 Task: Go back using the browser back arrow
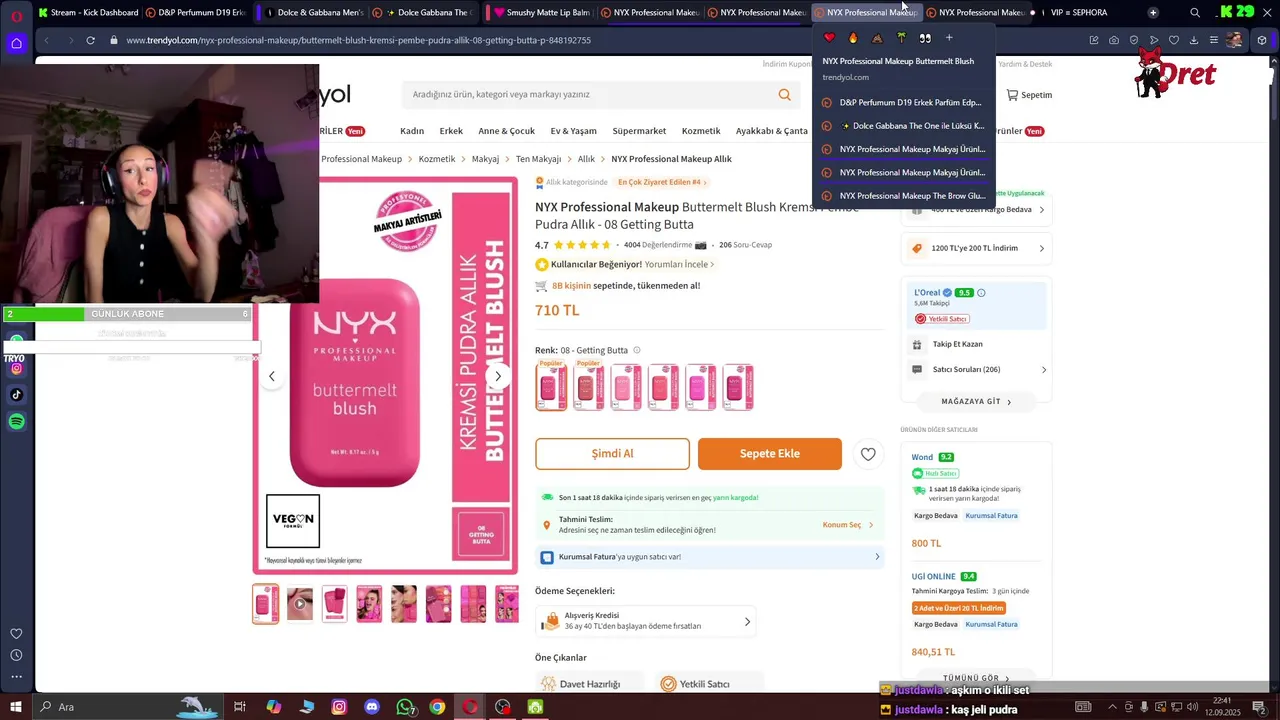pos(47,40)
